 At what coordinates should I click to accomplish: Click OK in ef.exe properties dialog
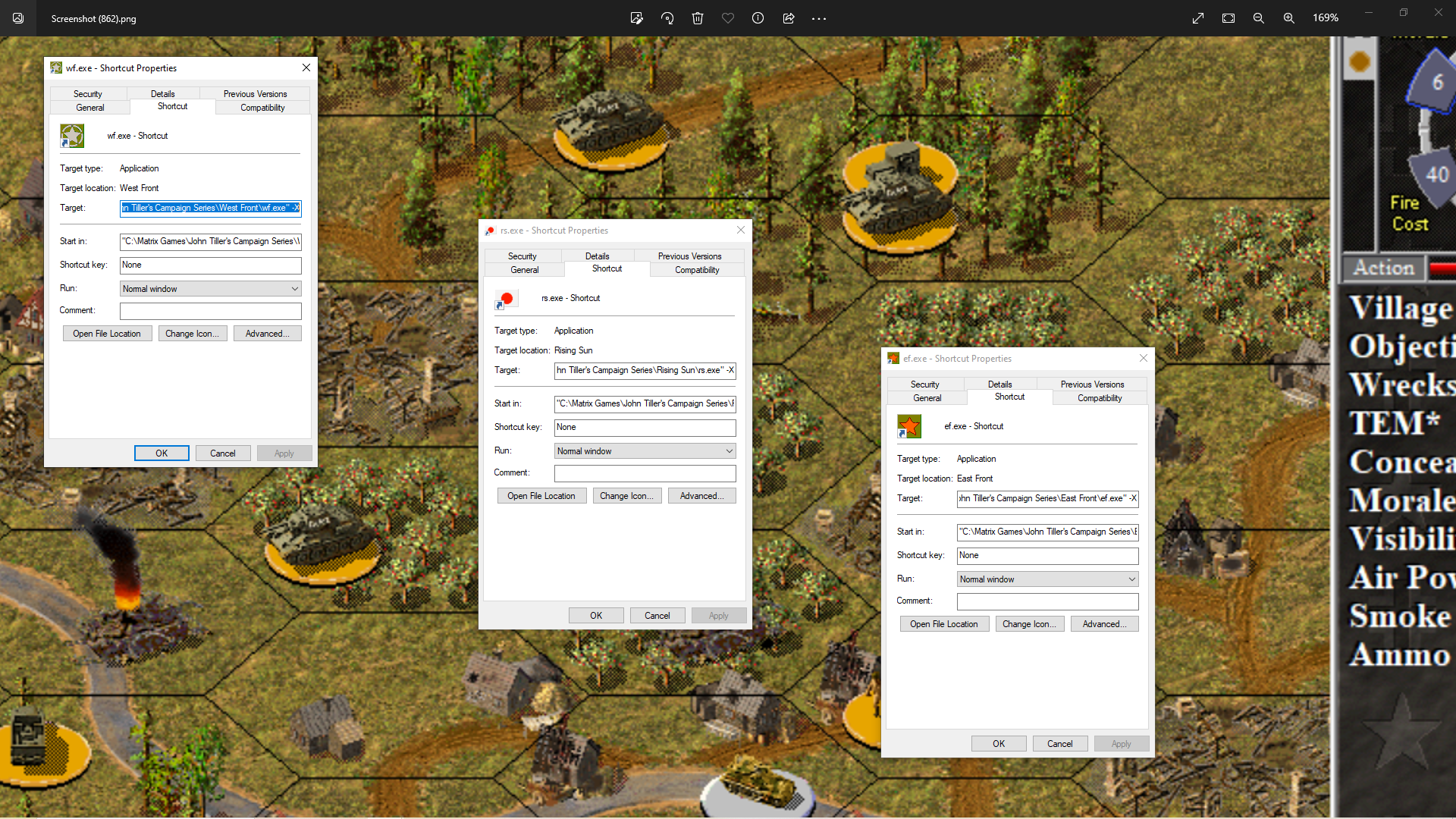pos(999,744)
